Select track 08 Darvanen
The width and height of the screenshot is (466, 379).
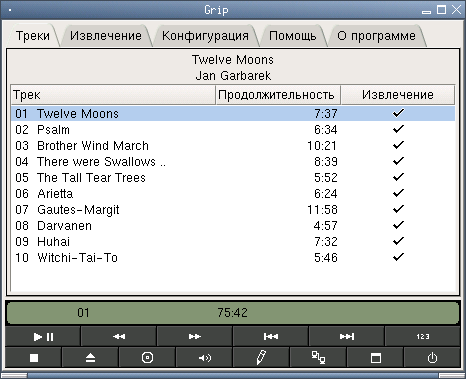coord(233,225)
